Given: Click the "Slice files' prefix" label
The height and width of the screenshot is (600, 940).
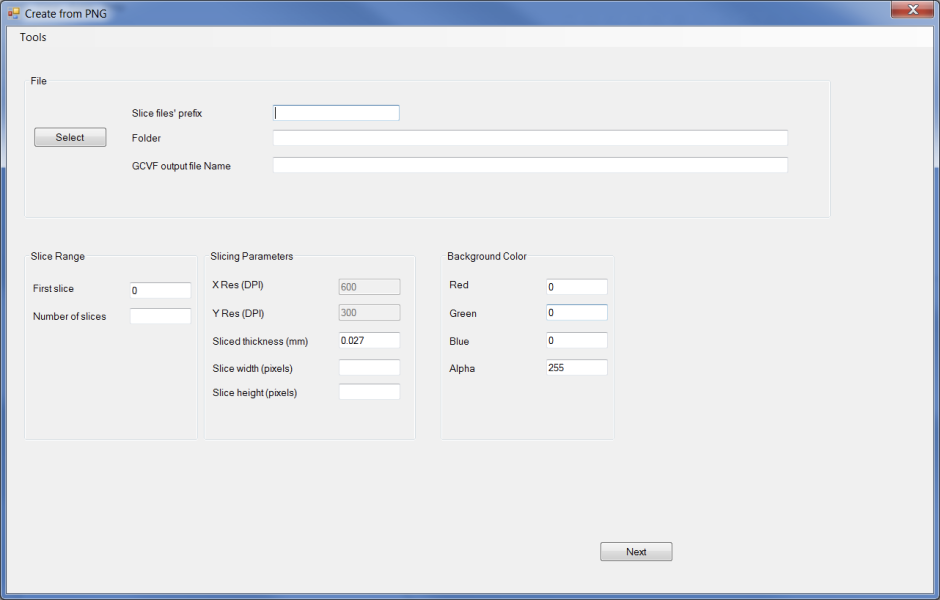Looking at the screenshot, I should click(167, 113).
